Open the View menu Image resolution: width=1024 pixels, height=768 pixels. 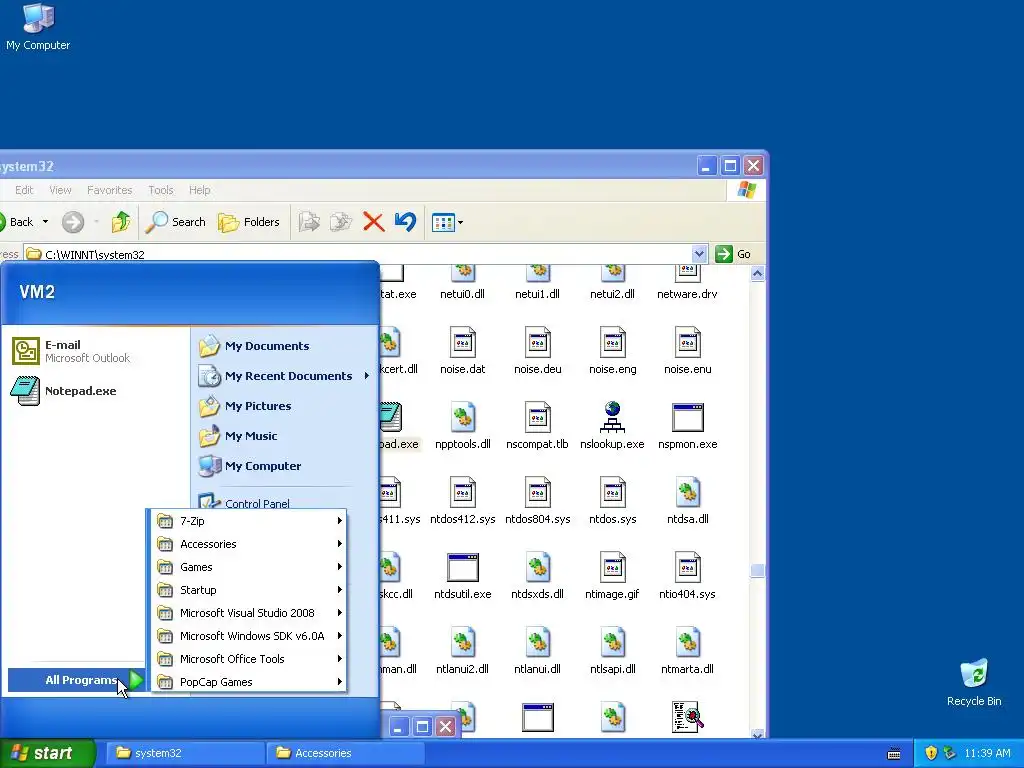click(x=60, y=190)
